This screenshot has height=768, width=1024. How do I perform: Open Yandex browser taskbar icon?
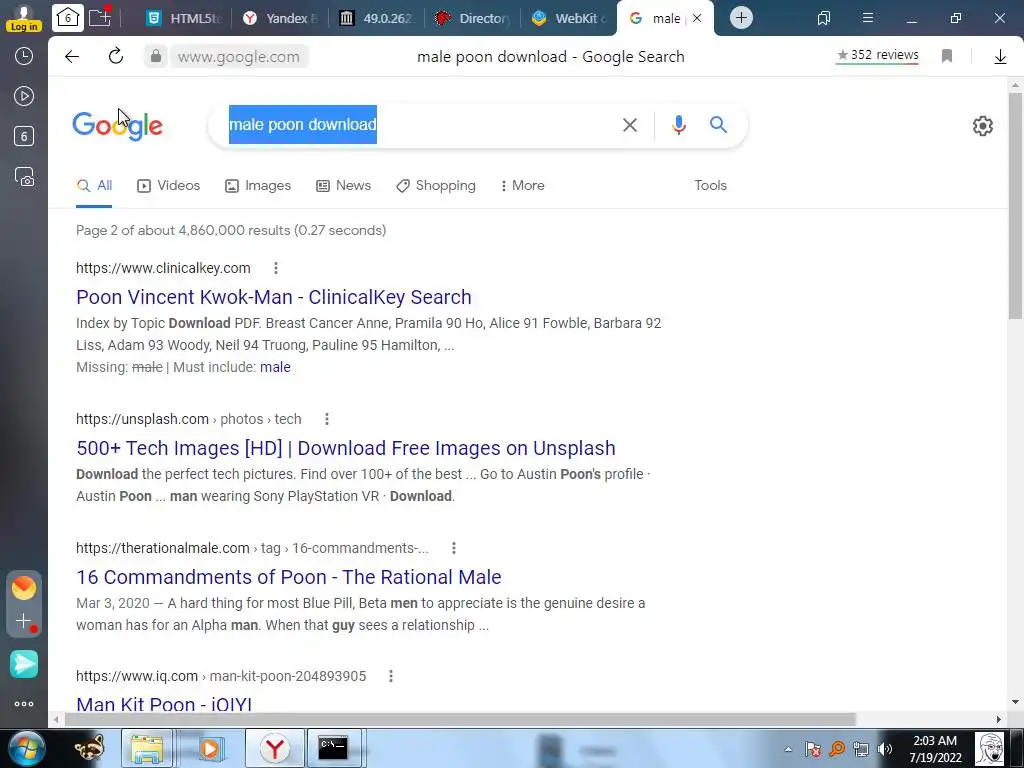click(275, 748)
